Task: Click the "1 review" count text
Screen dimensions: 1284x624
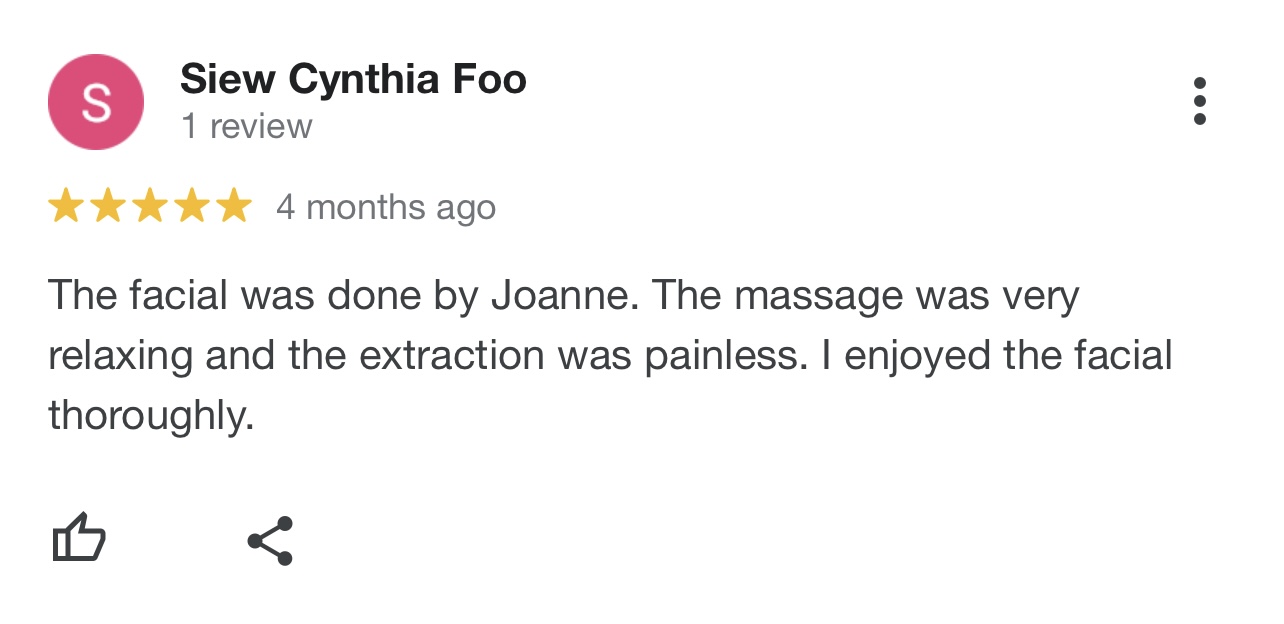Action: 246,127
